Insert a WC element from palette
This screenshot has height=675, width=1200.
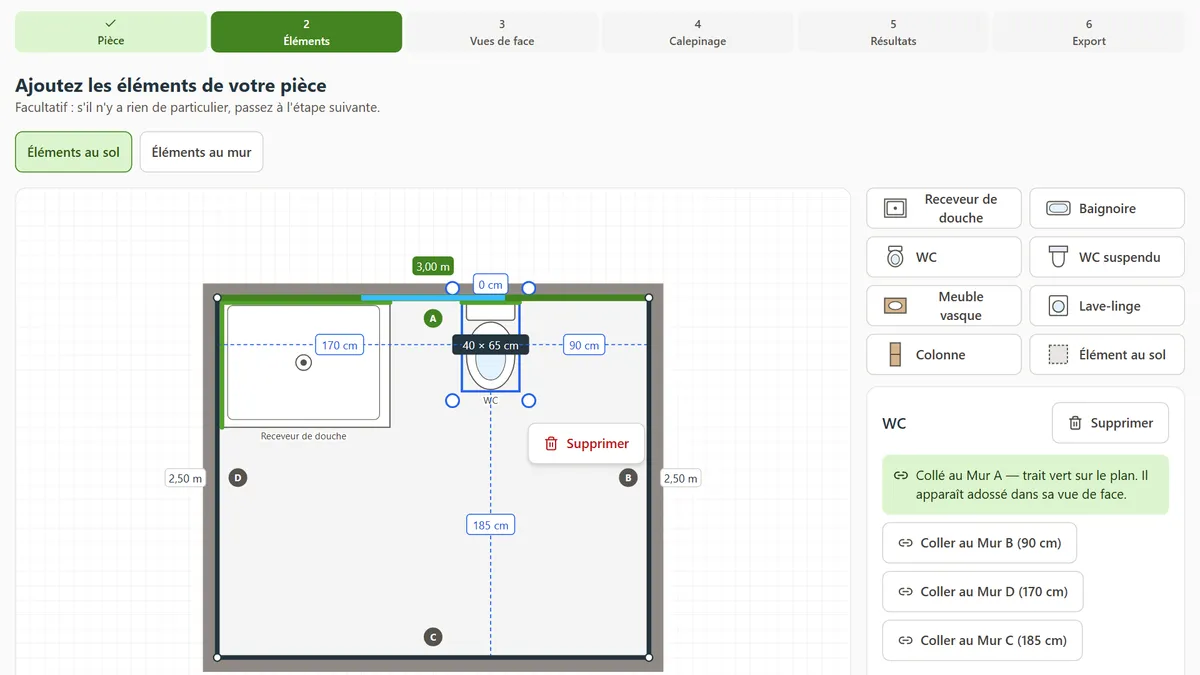[x=944, y=257]
